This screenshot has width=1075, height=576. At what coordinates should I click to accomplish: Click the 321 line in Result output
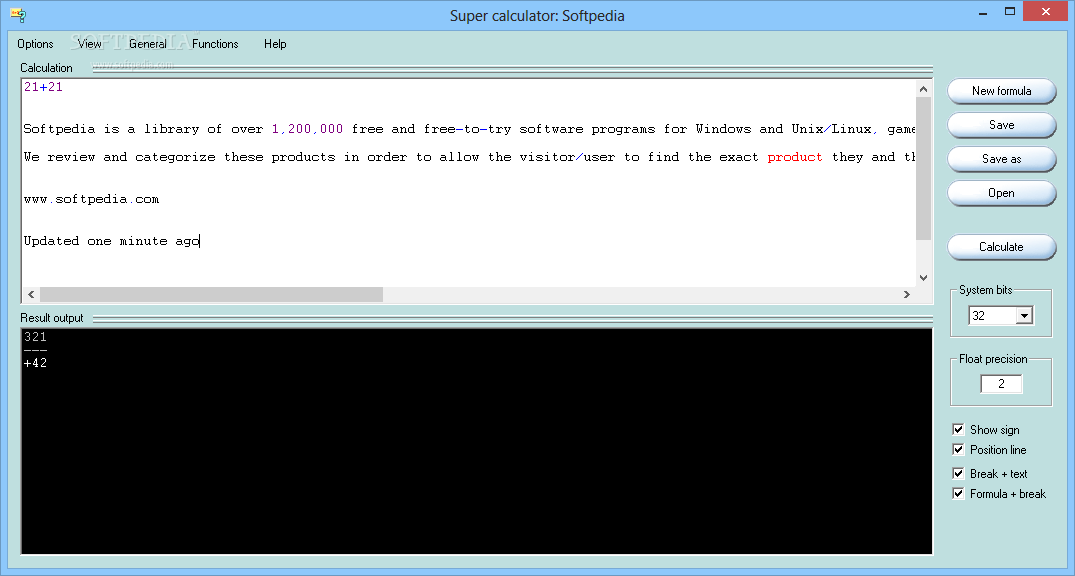[36, 337]
